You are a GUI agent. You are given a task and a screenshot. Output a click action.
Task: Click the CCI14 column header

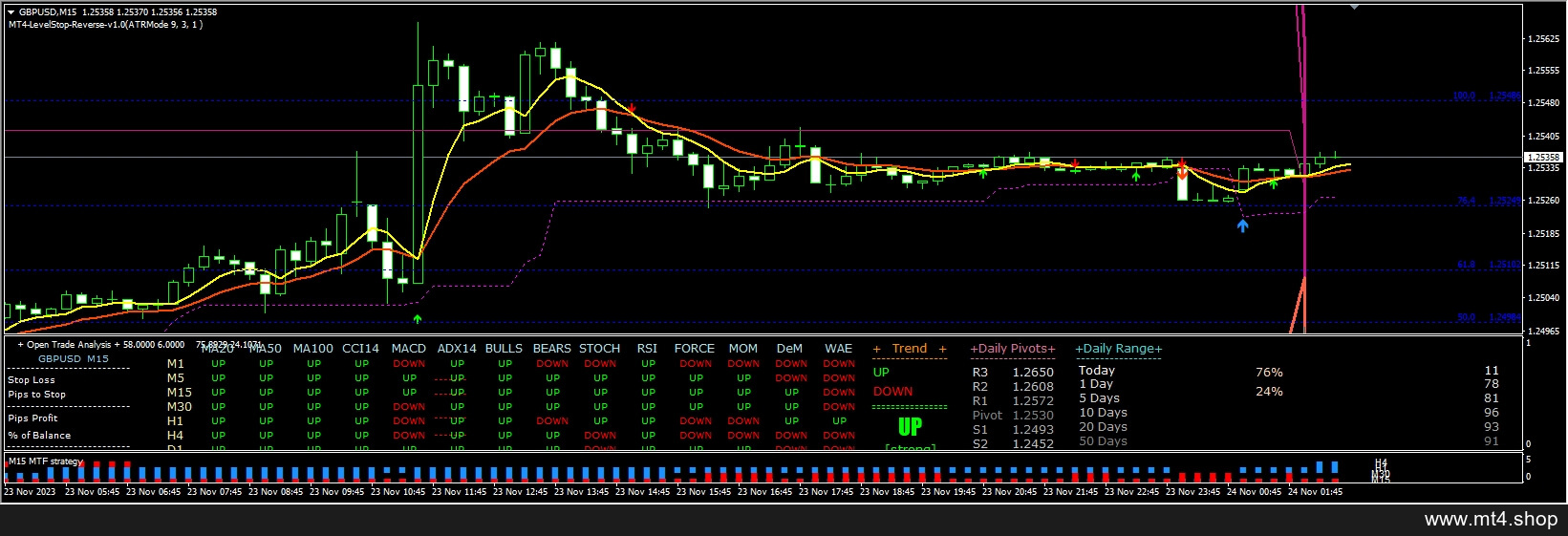point(361,349)
